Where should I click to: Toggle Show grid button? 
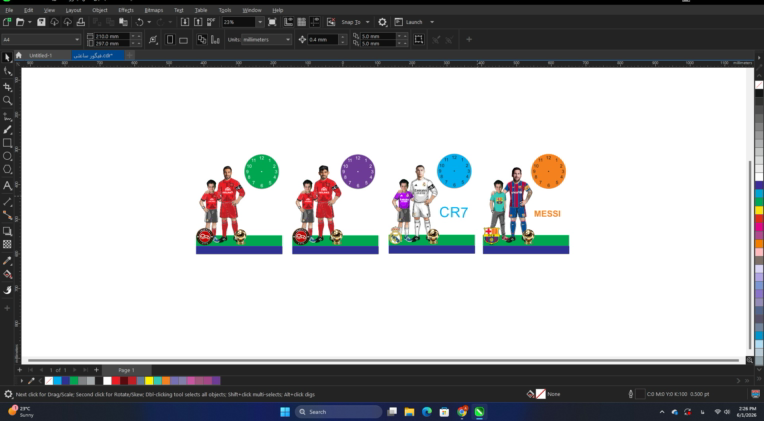(x=302, y=22)
